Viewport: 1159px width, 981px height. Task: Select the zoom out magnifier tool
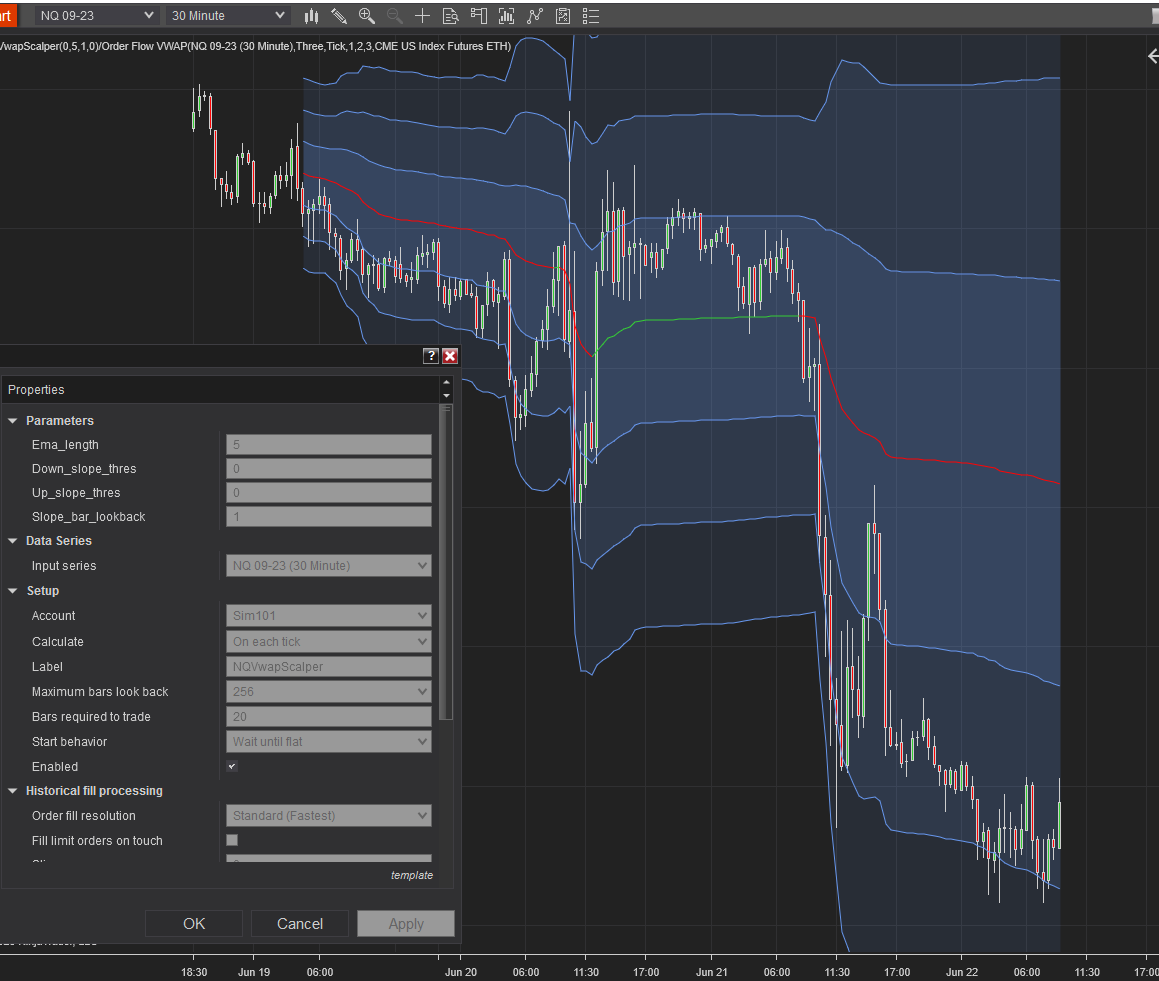pos(394,16)
